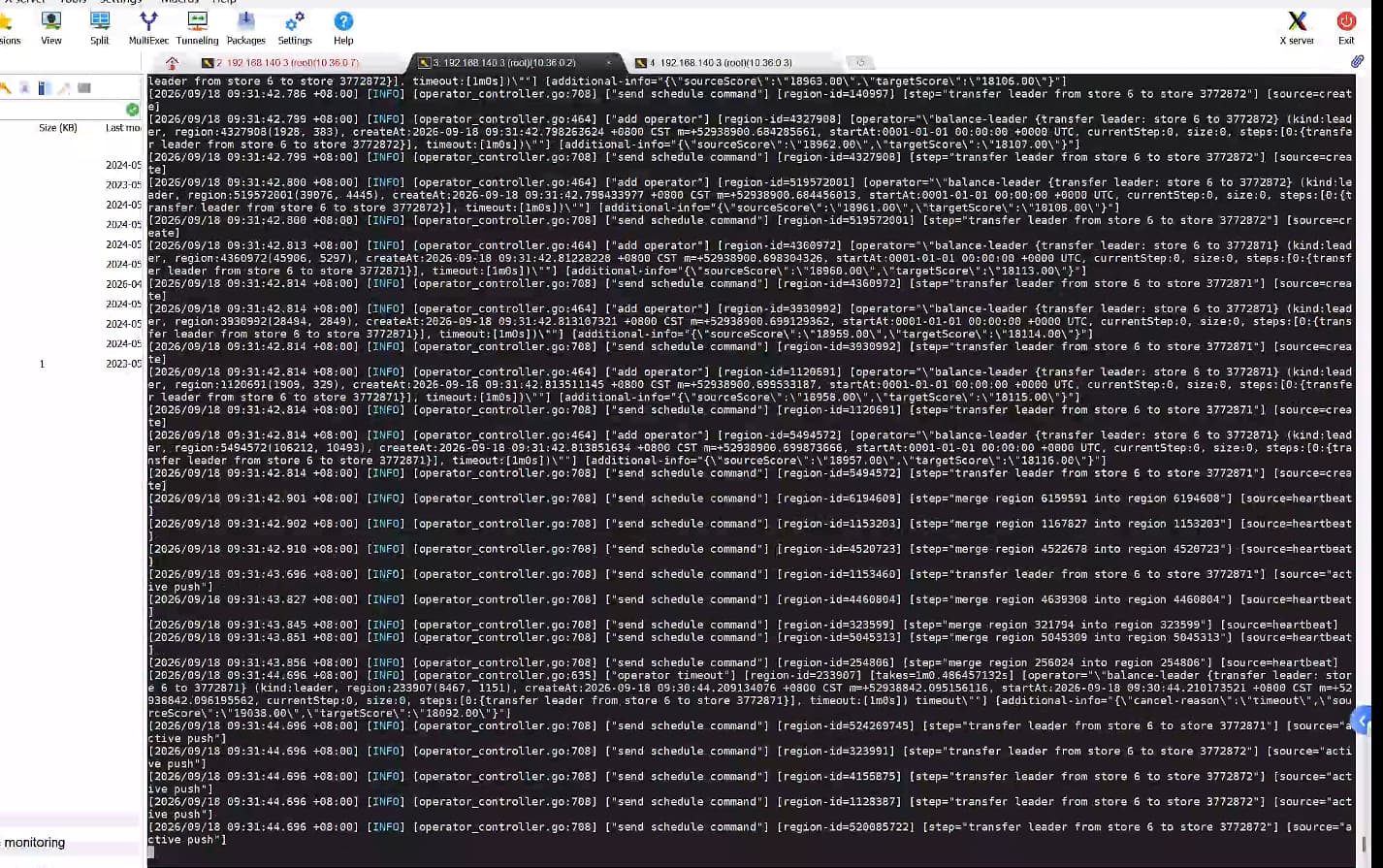Click the red Exit power icon
This screenshot has width=1383, height=868.
coord(1346,27)
